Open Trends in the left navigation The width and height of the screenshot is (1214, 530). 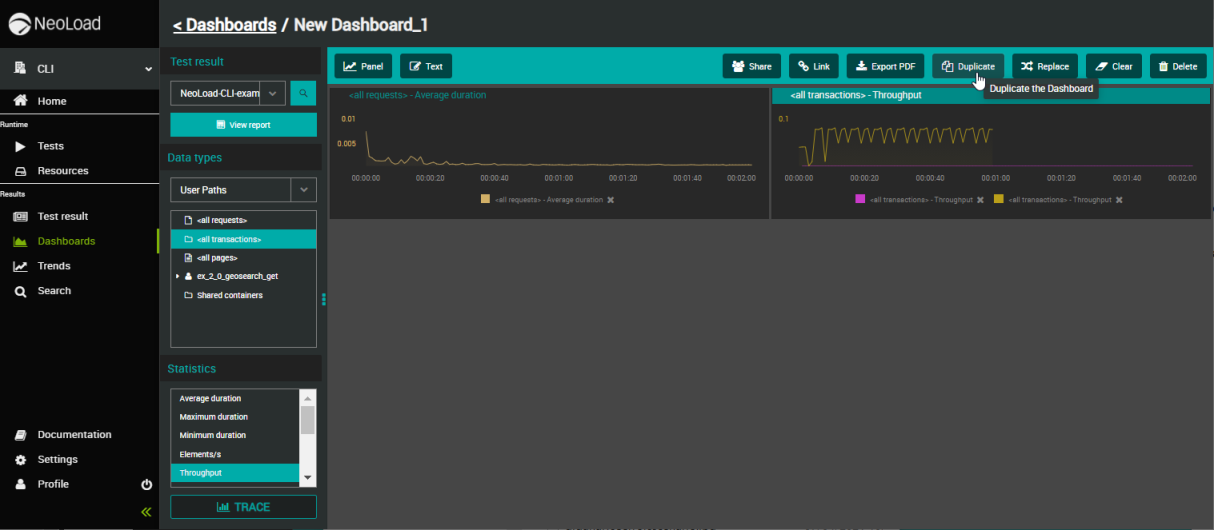point(54,266)
